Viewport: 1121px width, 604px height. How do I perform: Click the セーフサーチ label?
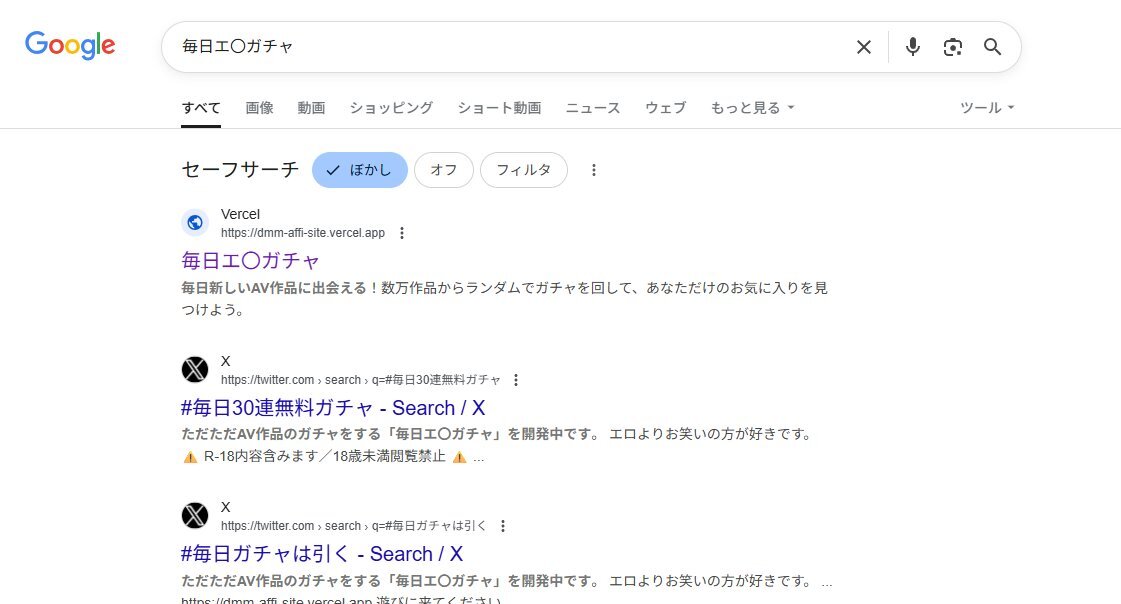(240, 170)
